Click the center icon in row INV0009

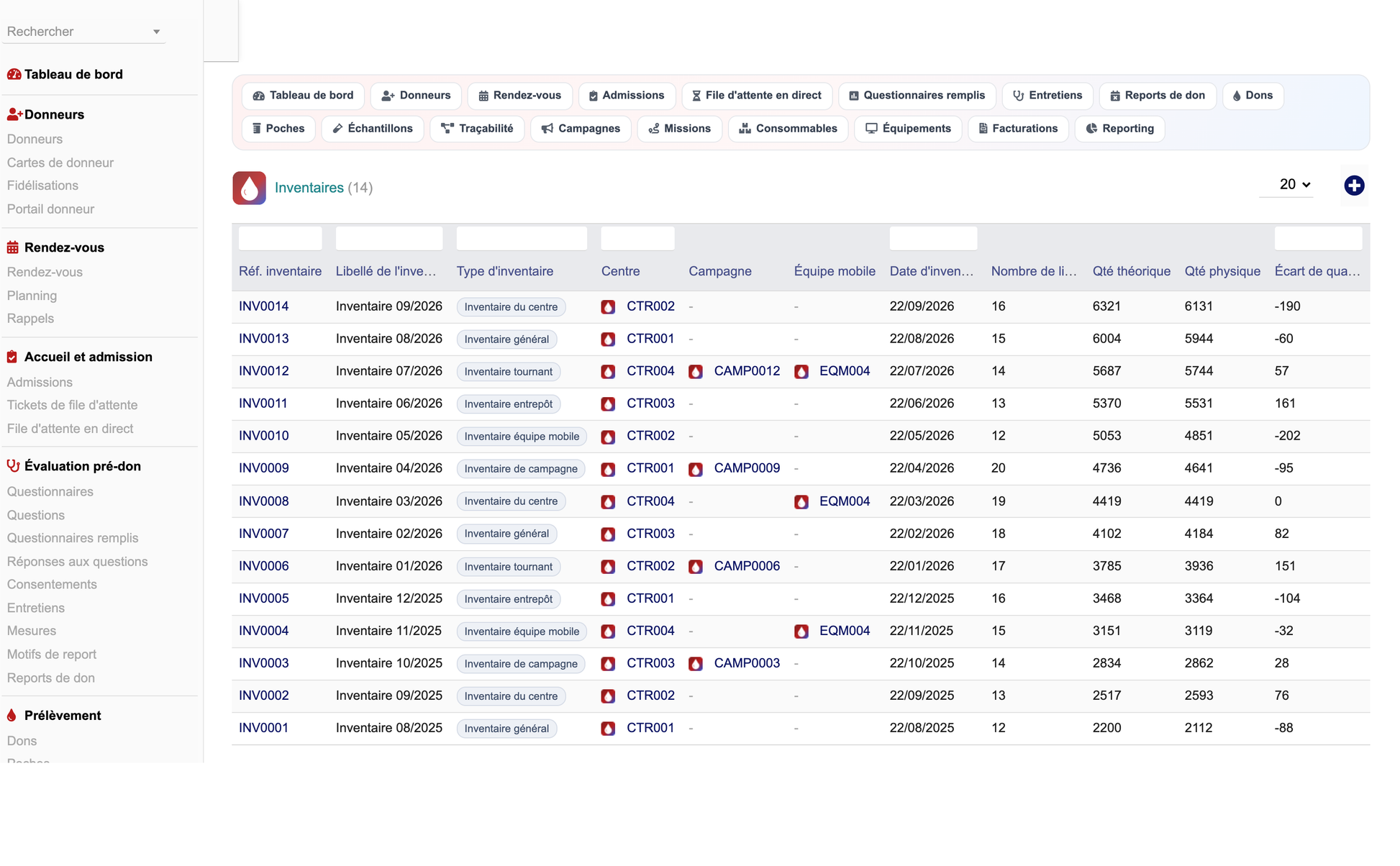(608, 469)
